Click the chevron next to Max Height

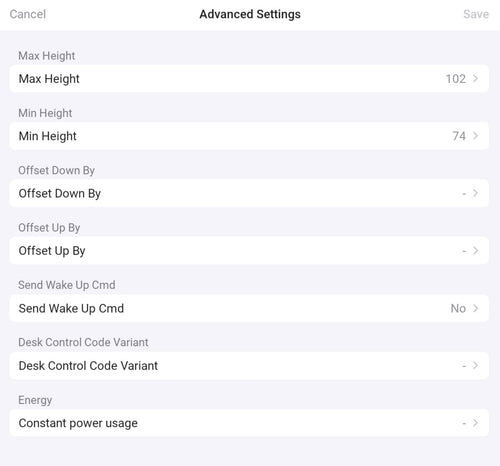tap(476, 79)
